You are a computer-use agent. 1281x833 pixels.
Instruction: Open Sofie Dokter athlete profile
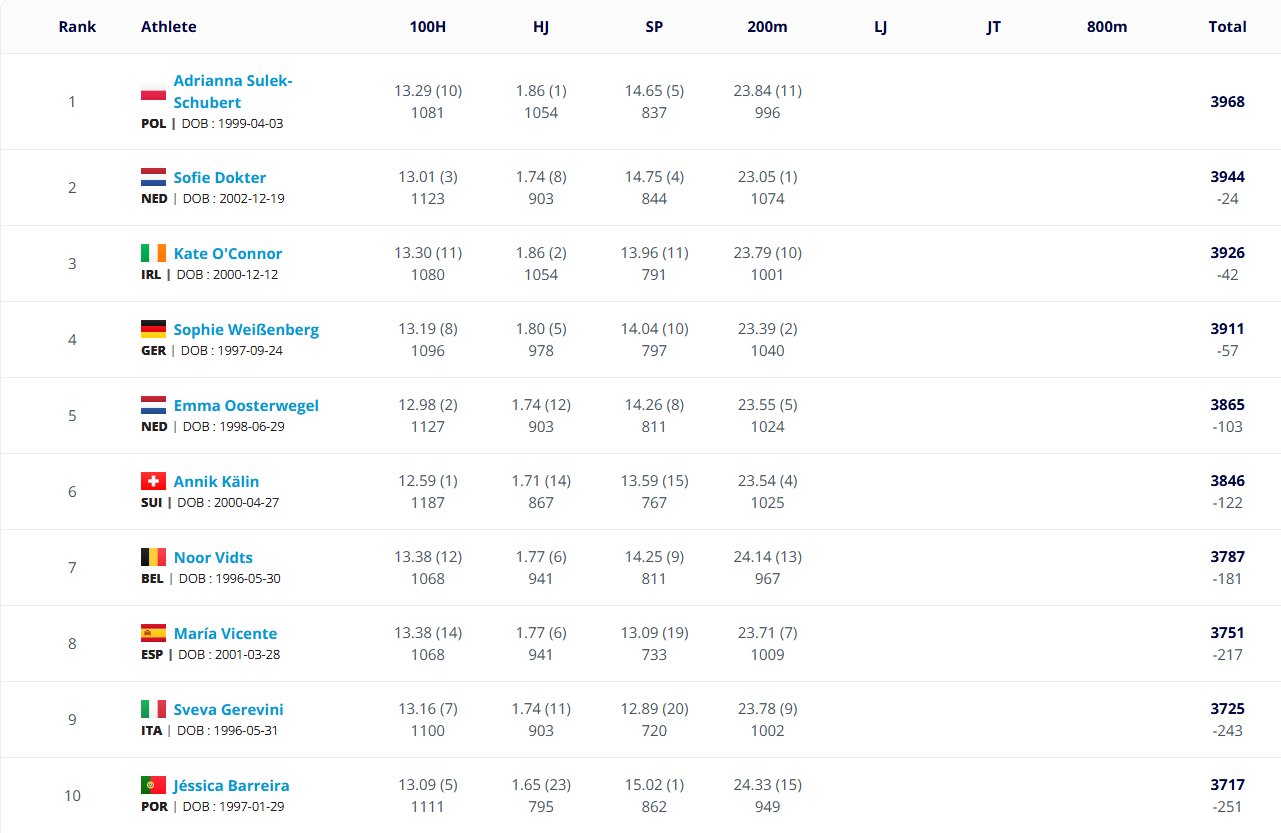(220, 178)
